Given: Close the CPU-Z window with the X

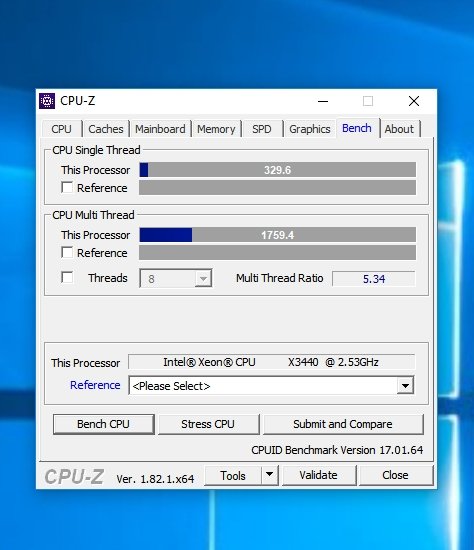Looking at the screenshot, I should pyautogui.click(x=414, y=101).
